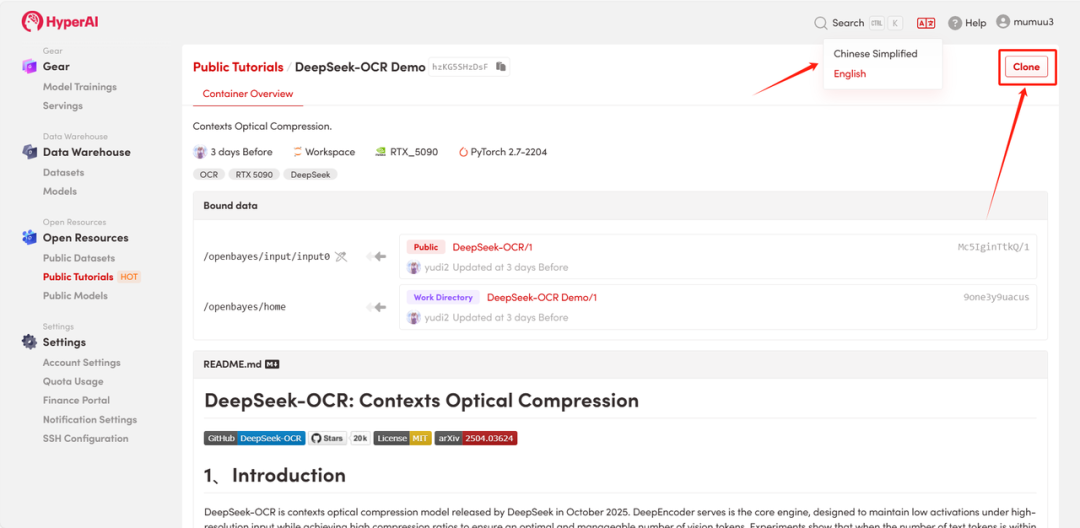Viewport: 1080px width, 528px height.
Task: Switch to the Container Overview tab
Action: click(x=248, y=94)
